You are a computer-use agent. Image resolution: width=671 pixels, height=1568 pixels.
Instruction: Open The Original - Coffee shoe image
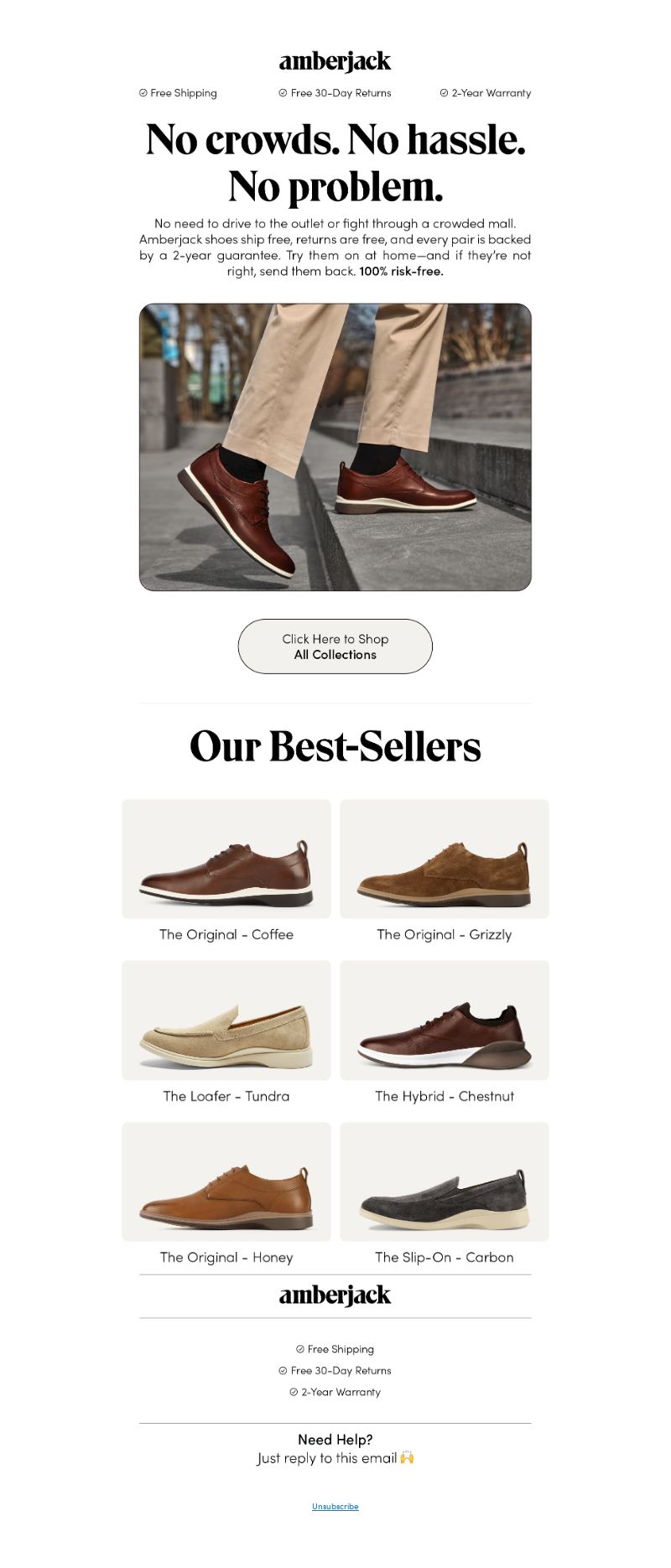pyautogui.click(x=226, y=859)
